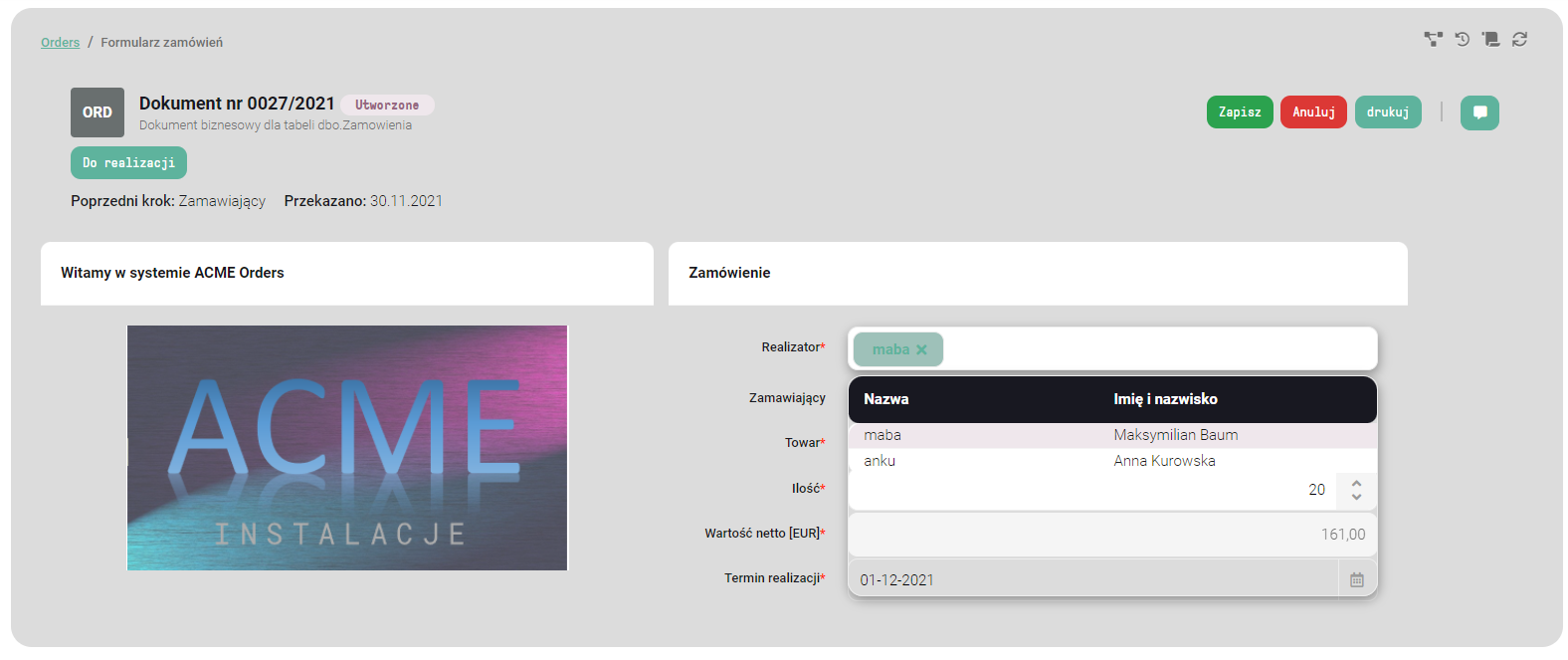This screenshot has width=1568, height=660.
Task: Click the Do realizacji workflow button
Action: pos(128,163)
